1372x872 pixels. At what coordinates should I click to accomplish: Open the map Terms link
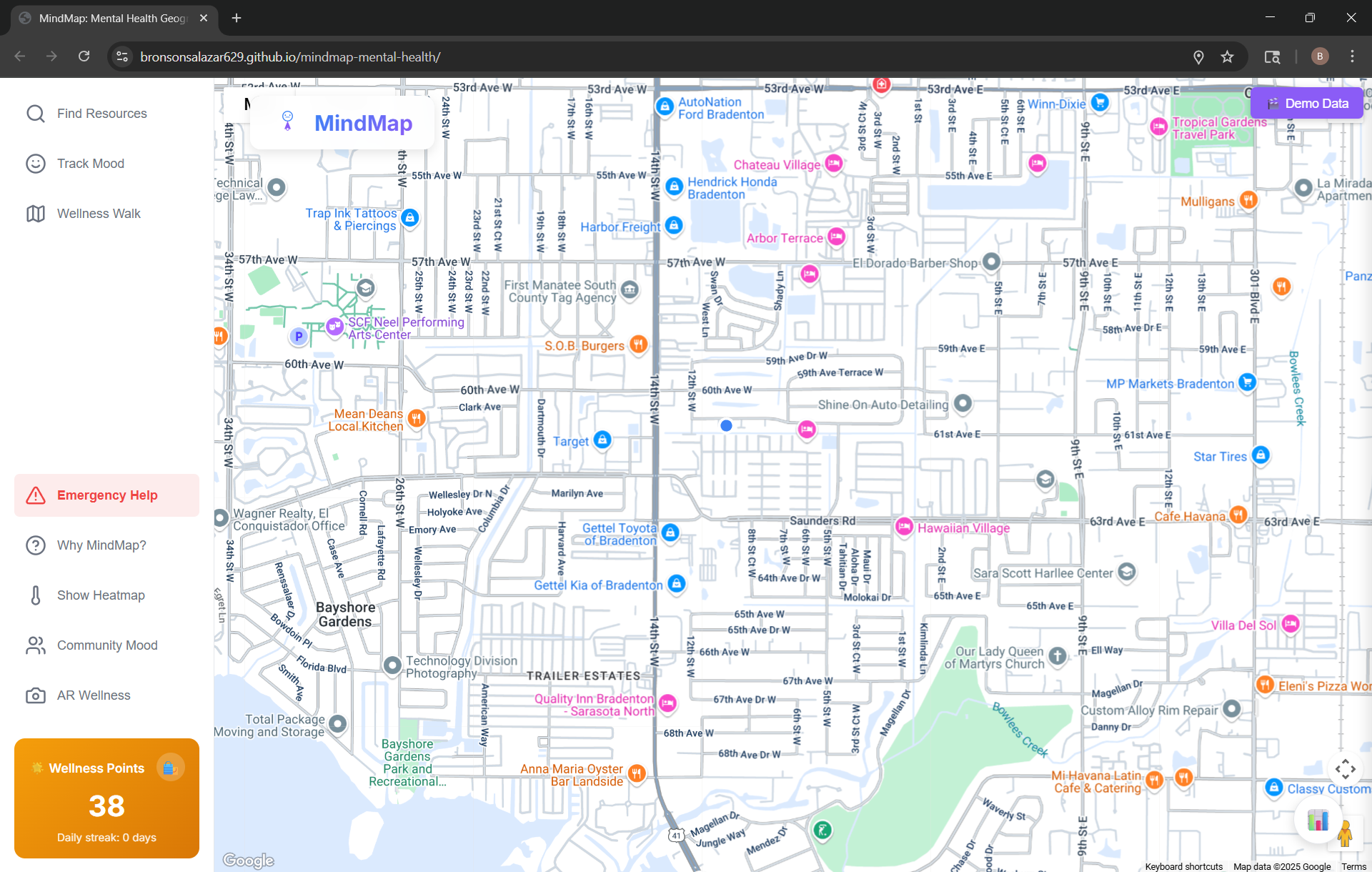coord(1353,866)
